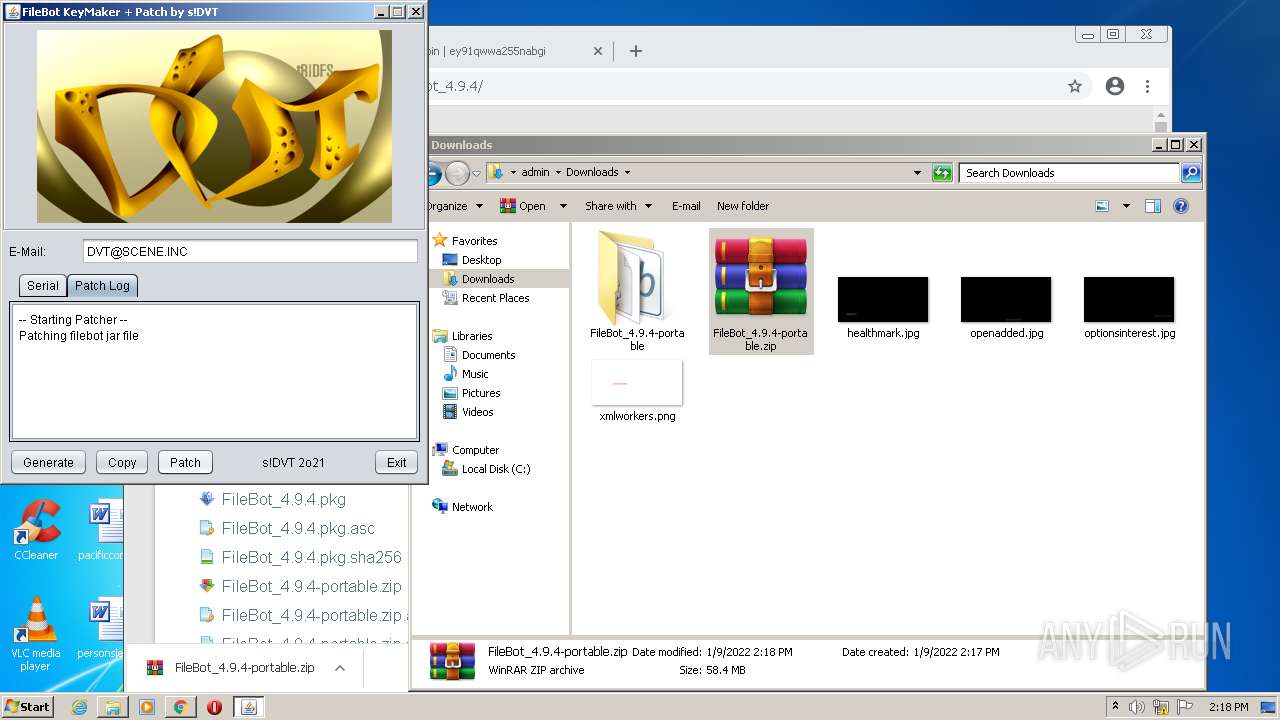Image resolution: width=1280 pixels, height=720 pixels.
Task: Click FileBot_4.9.4.pkg.asc link in browser
Action: [298, 528]
